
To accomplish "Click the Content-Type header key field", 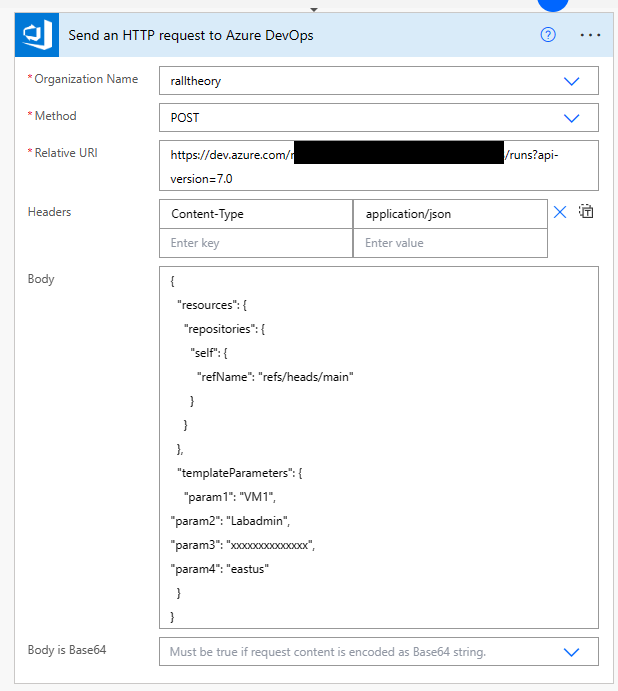I will pyautogui.click(x=256, y=214).
